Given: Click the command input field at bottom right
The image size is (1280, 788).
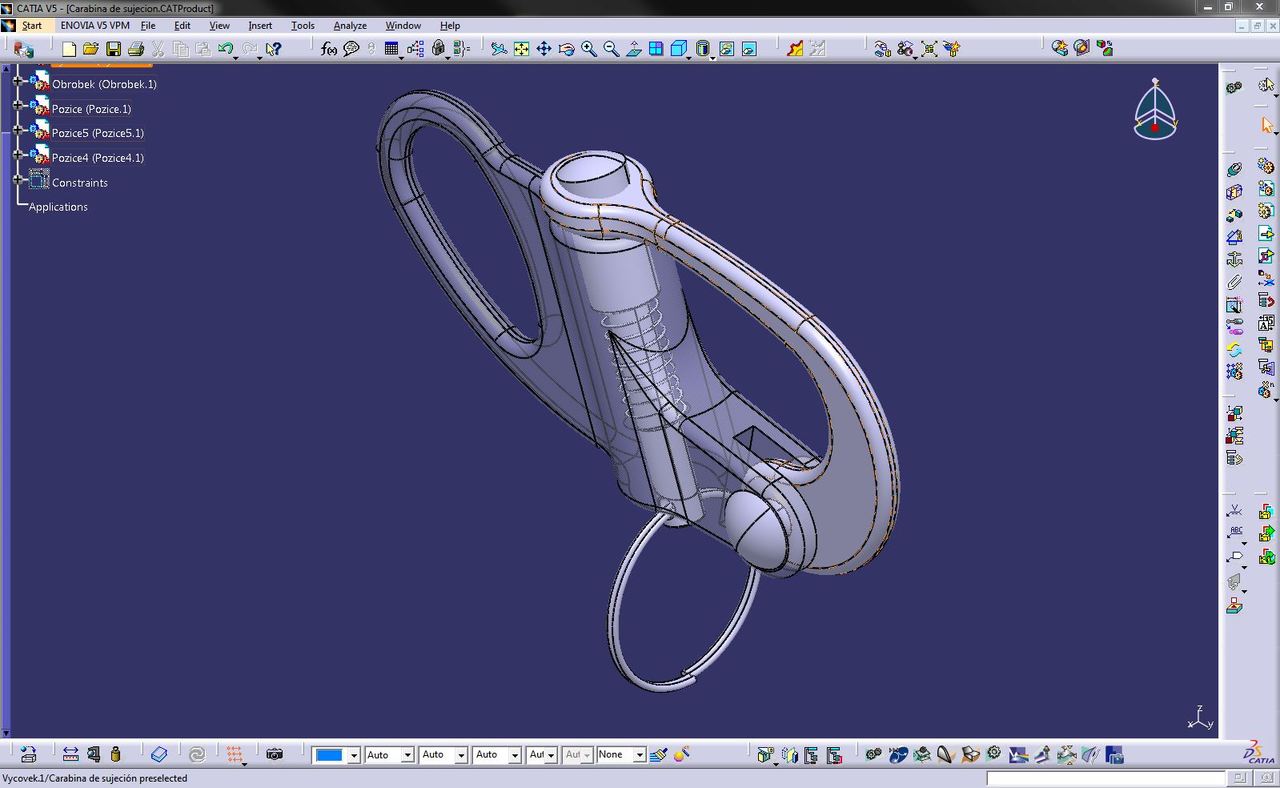Looking at the screenshot, I should tap(1106, 778).
